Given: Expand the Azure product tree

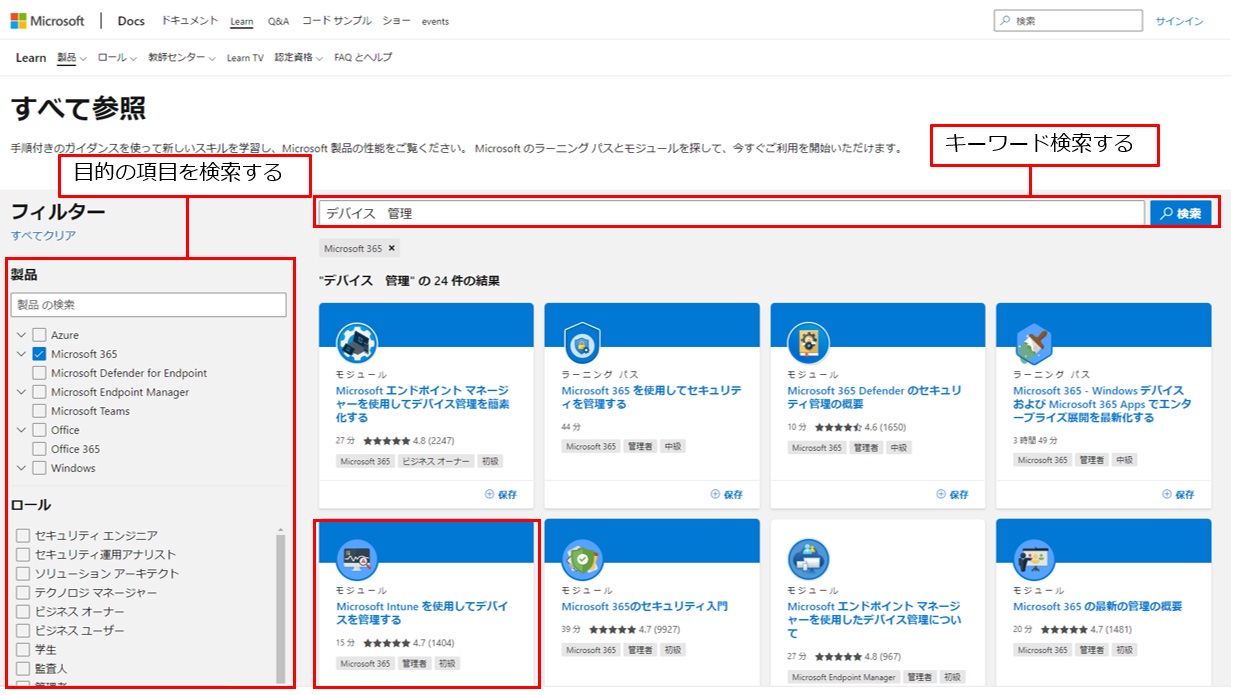Looking at the screenshot, I should pos(21,335).
